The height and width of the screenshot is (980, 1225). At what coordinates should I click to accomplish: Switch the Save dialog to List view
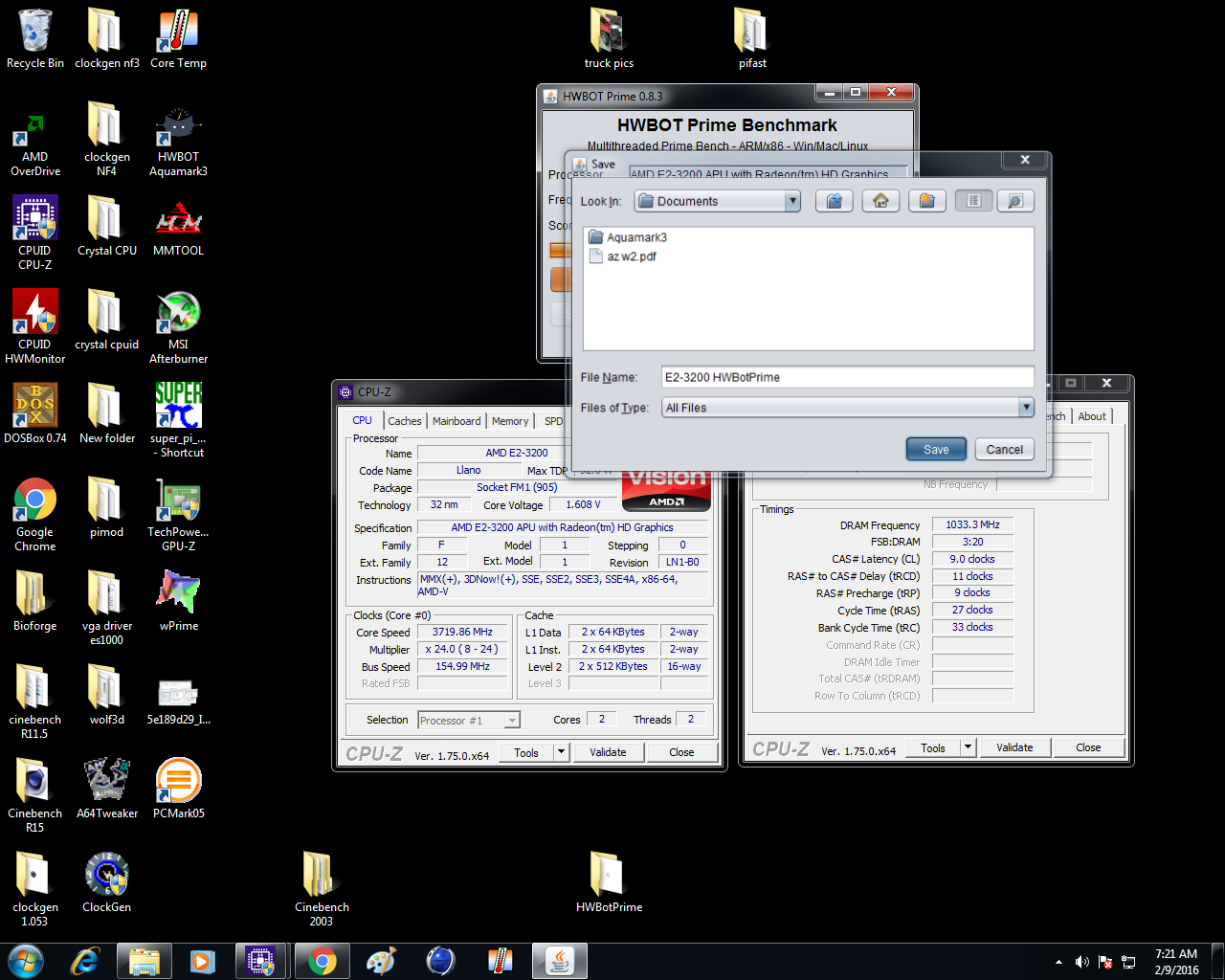pos(973,201)
